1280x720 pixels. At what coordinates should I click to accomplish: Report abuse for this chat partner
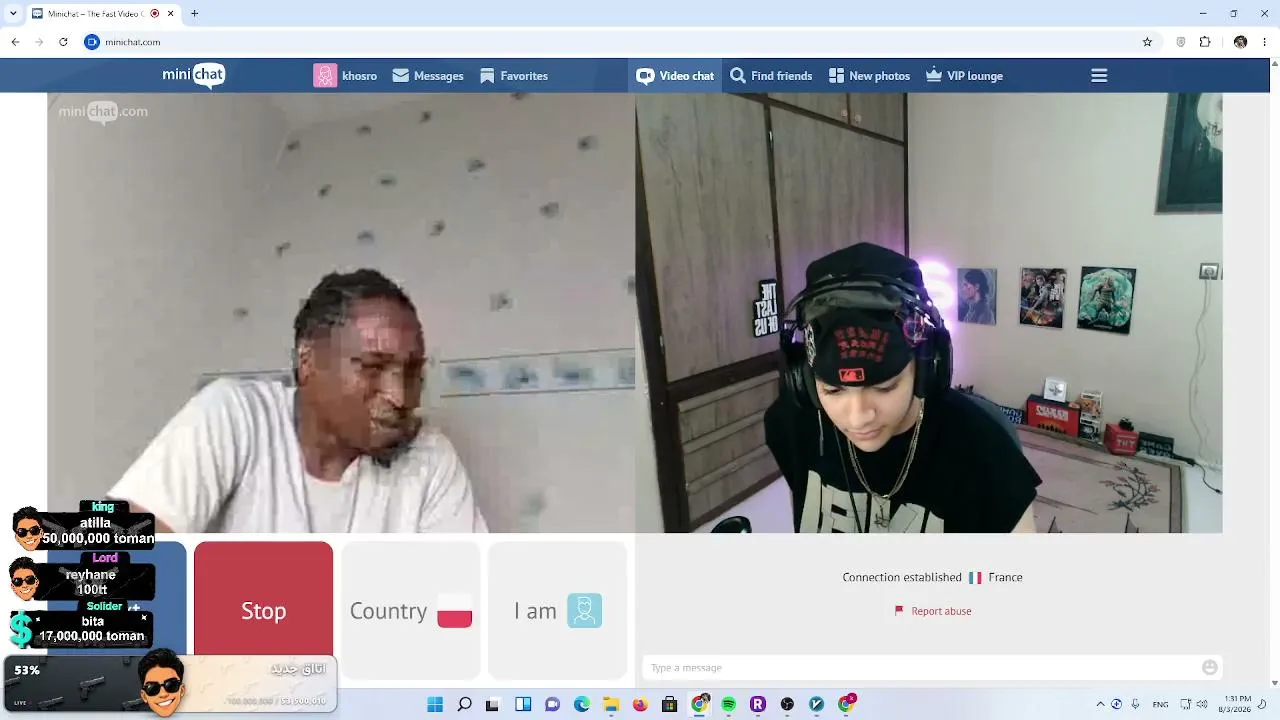coord(933,611)
